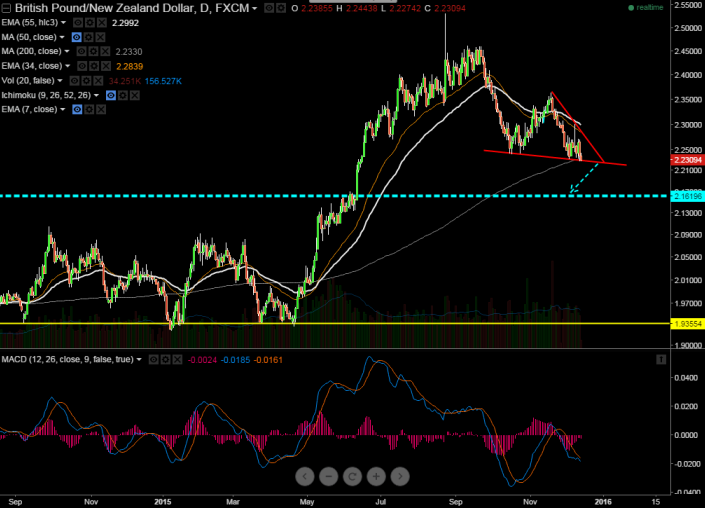This screenshot has height=508, width=705.
Task: Open settings for EMA (7, close)
Action: tap(89, 109)
